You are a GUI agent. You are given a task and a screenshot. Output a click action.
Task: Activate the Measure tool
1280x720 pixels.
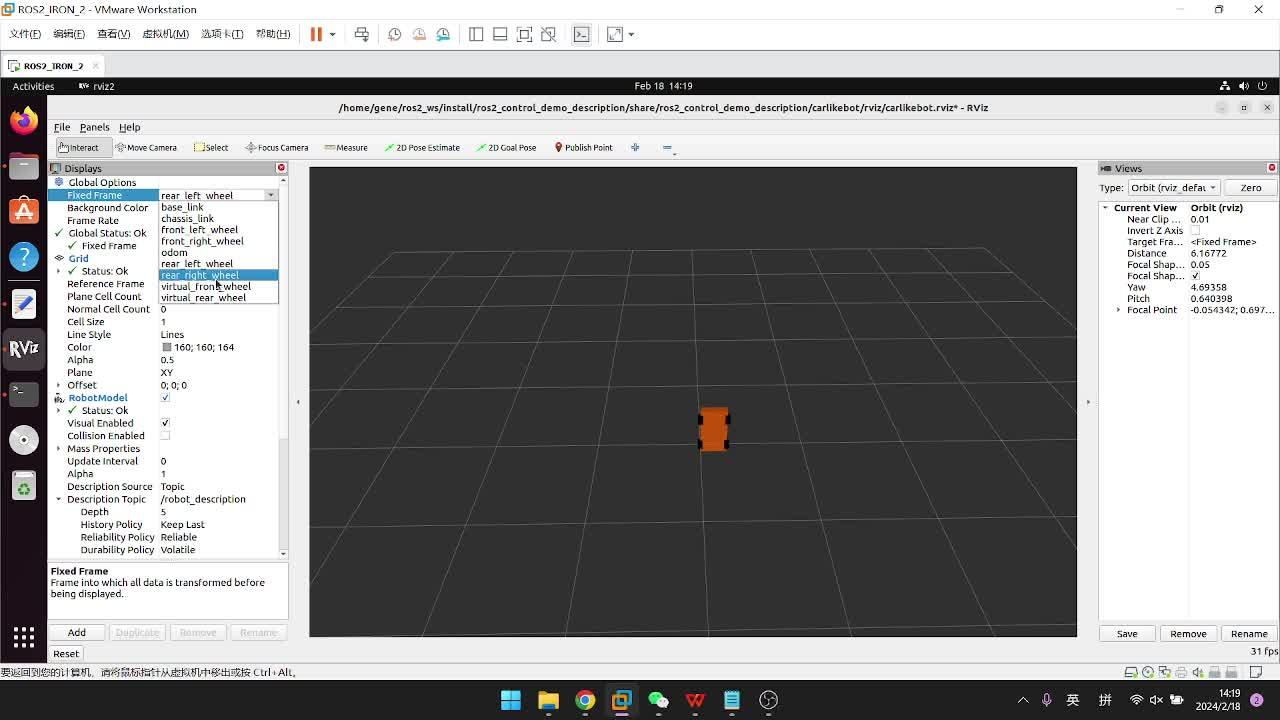coord(346,147)
